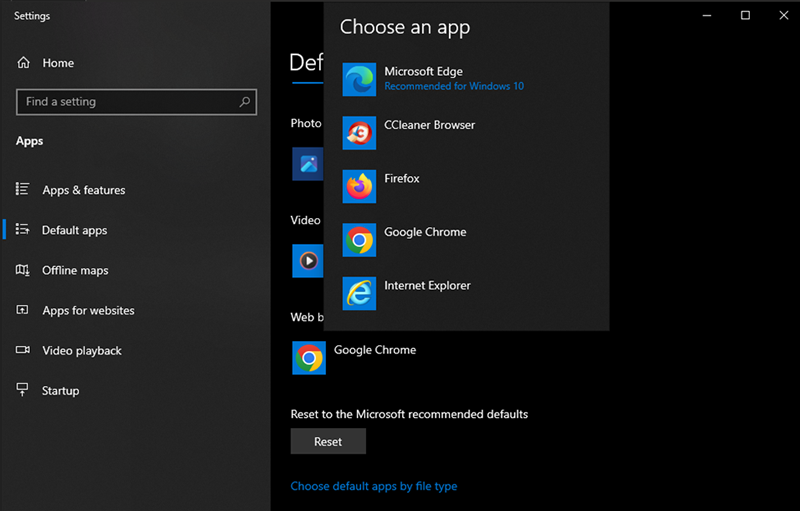
Task: Click the Video playback camera icon
Action: coord(22,350)
